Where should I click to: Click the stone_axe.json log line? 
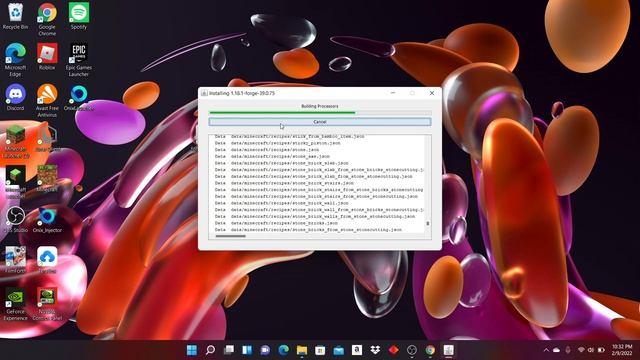point(272,156)
